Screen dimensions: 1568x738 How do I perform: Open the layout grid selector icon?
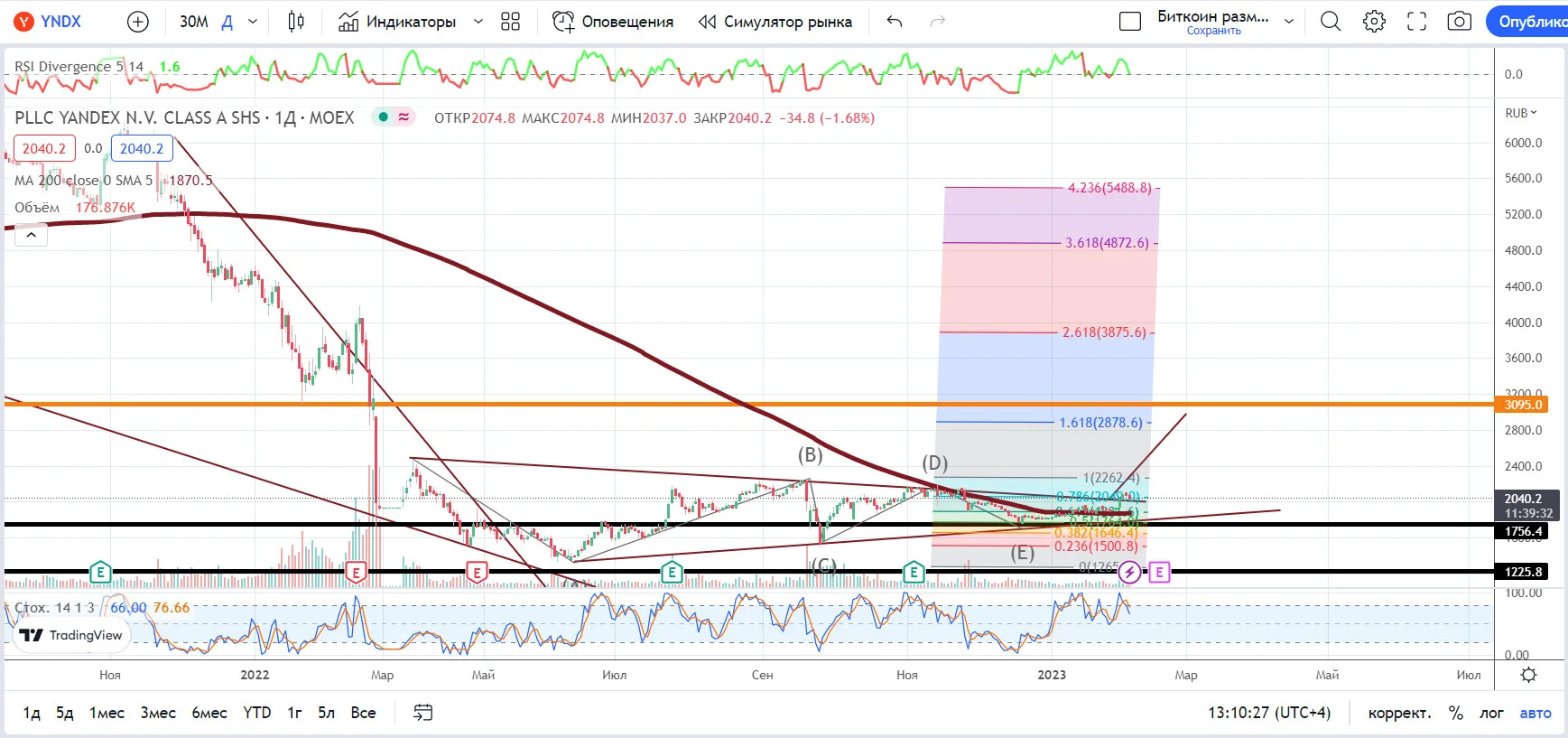pos(511,22)
